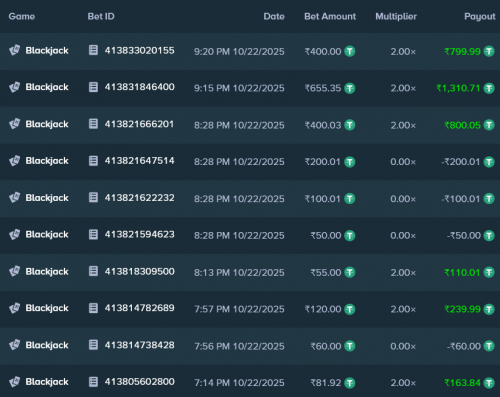Click the ₹60.00 bet amount value
This screenshot has width=500, height=397.
click(326, 346)
